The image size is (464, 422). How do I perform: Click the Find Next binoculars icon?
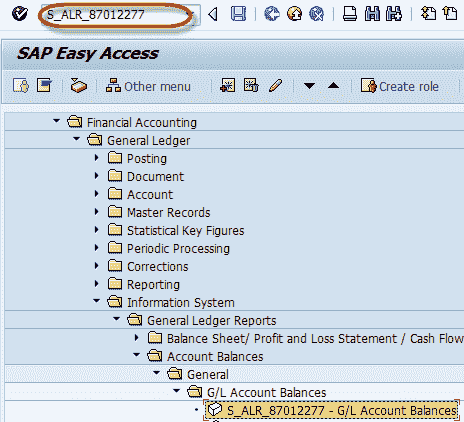(x=394, y=14)
